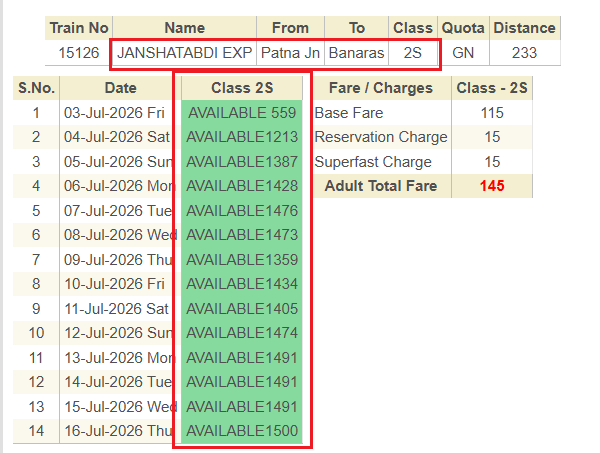Click the date 03-Jul-2026 Fri

pos(114,113)
